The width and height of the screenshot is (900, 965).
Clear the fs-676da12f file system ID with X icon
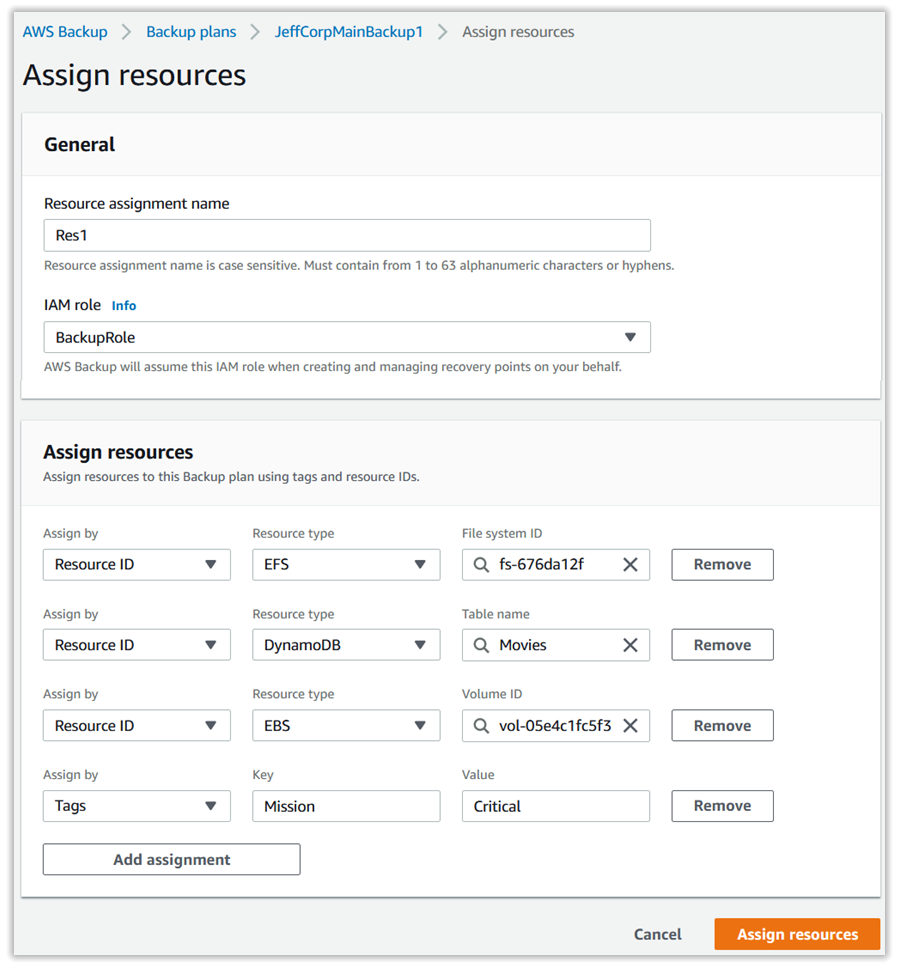pyautogui.click(x=630, y=564)
